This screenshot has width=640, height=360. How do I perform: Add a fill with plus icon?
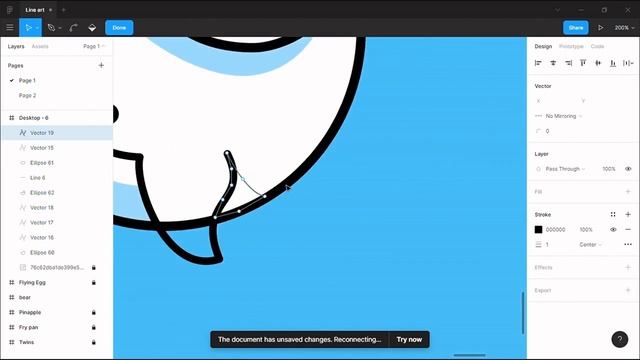point(628,191)
